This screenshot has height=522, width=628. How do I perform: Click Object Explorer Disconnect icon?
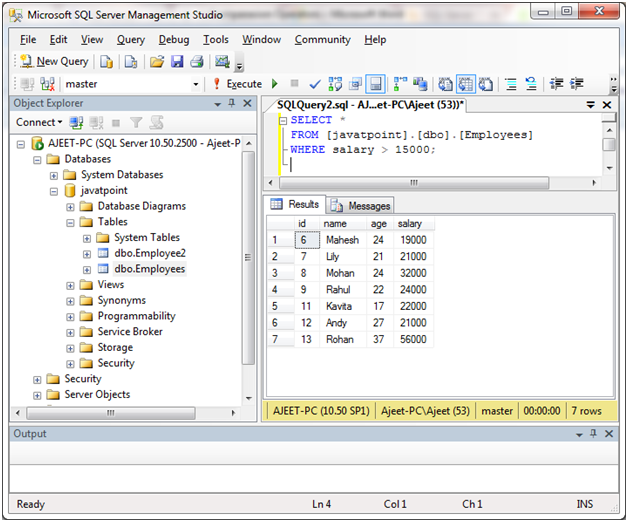click(96, 122)
